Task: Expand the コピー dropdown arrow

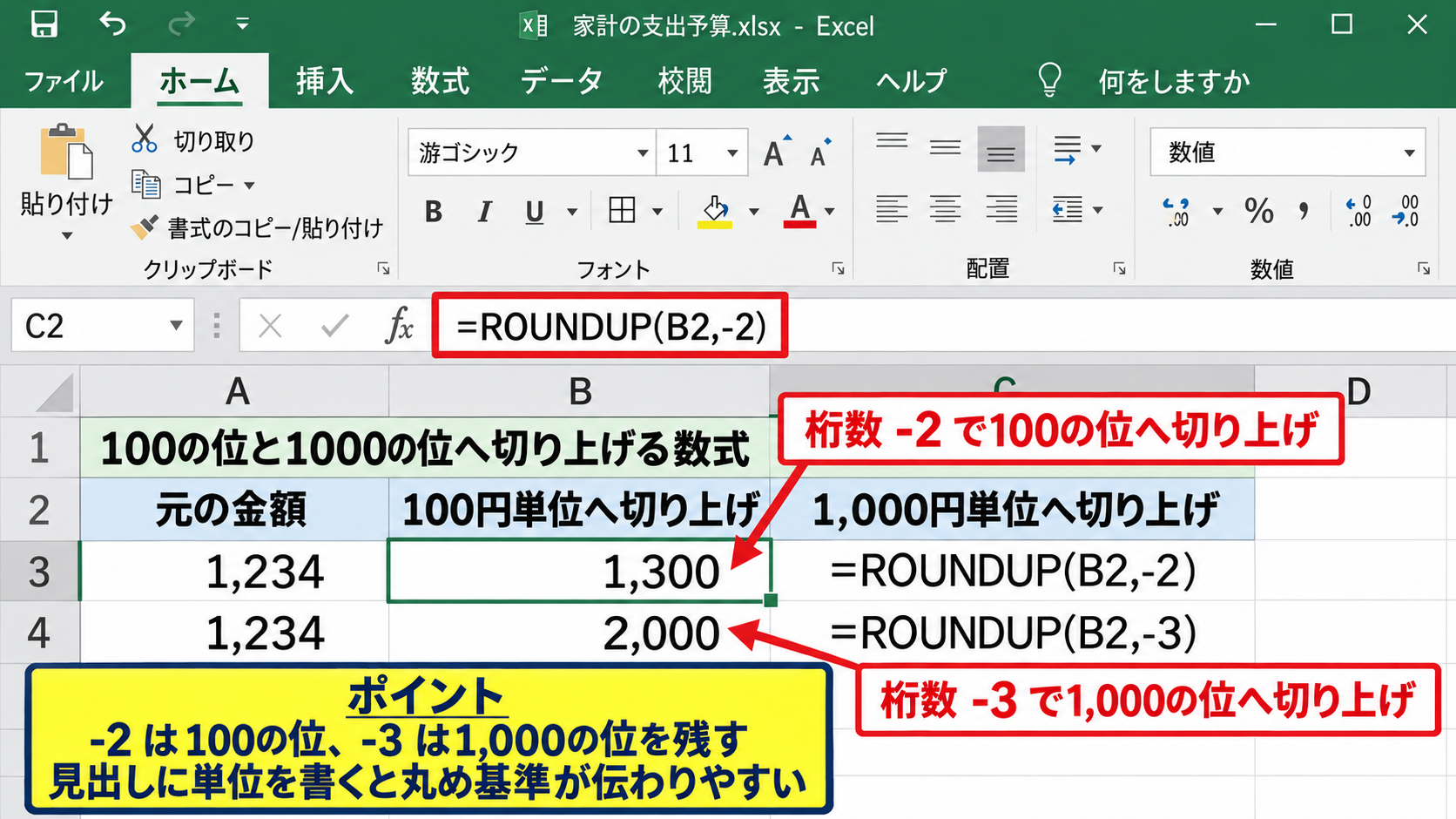Action: click(249, 186)
